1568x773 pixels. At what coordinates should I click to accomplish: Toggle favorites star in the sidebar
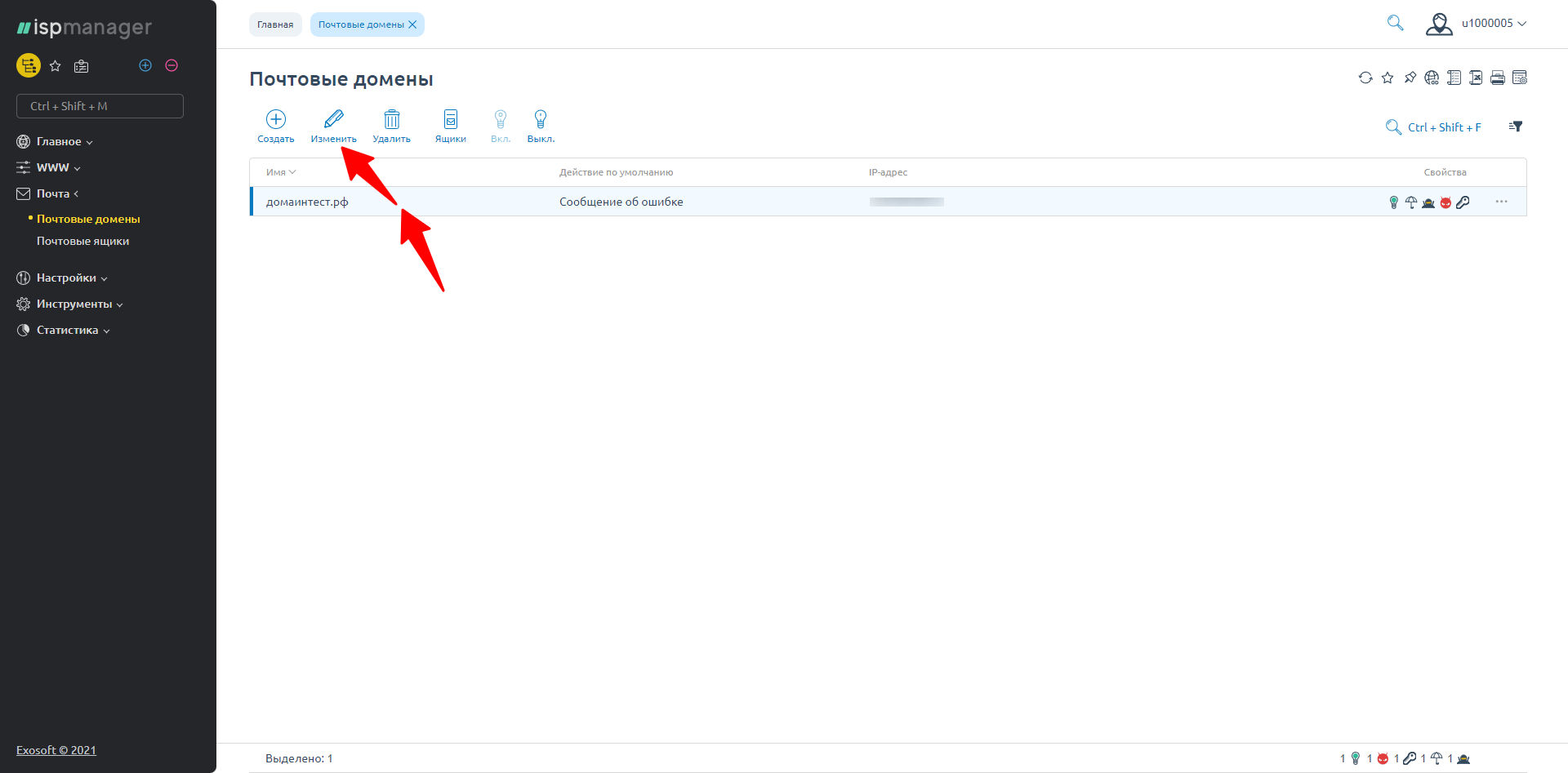56,66
